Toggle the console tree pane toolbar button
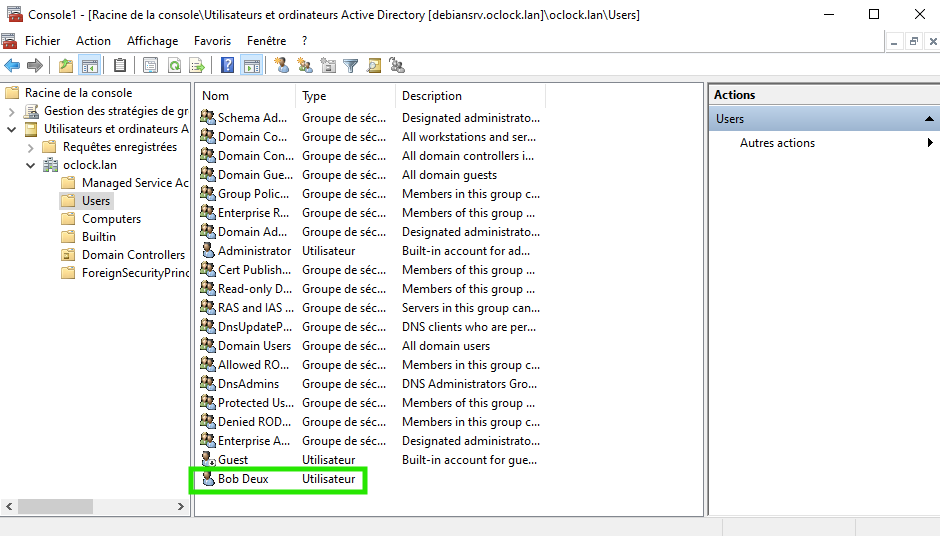This screenshot has width=940, height=536. pyautogui.click(x=89, y=66)
